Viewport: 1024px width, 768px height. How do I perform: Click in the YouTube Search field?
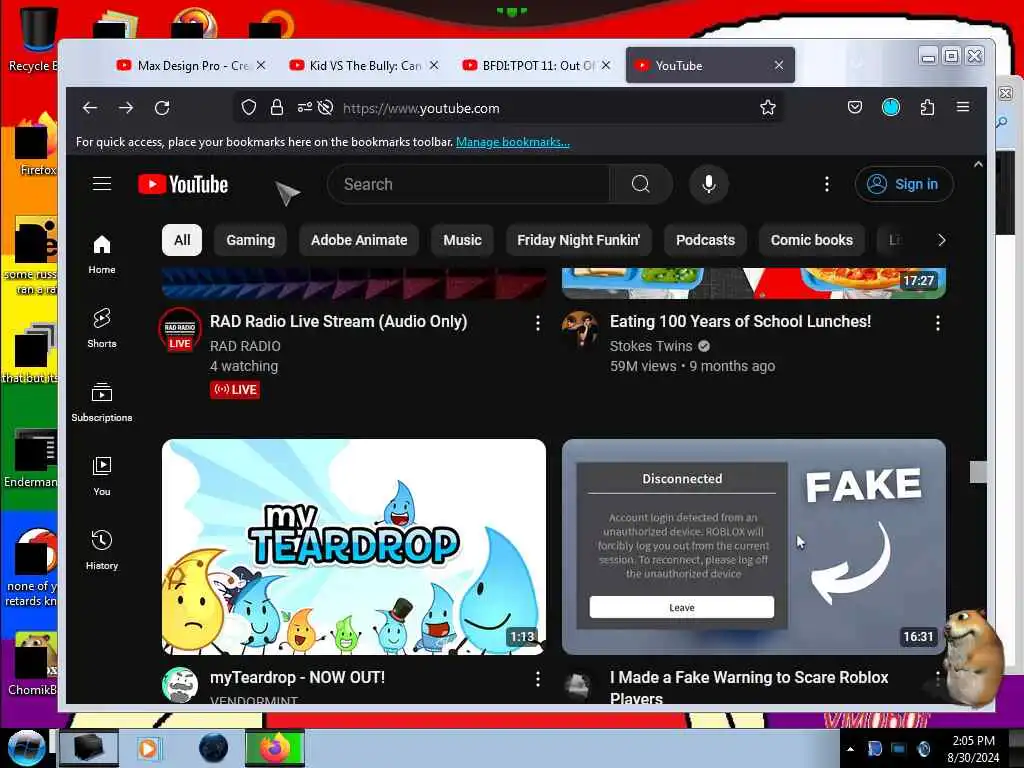pyautogui.click(x=469, y=185)
